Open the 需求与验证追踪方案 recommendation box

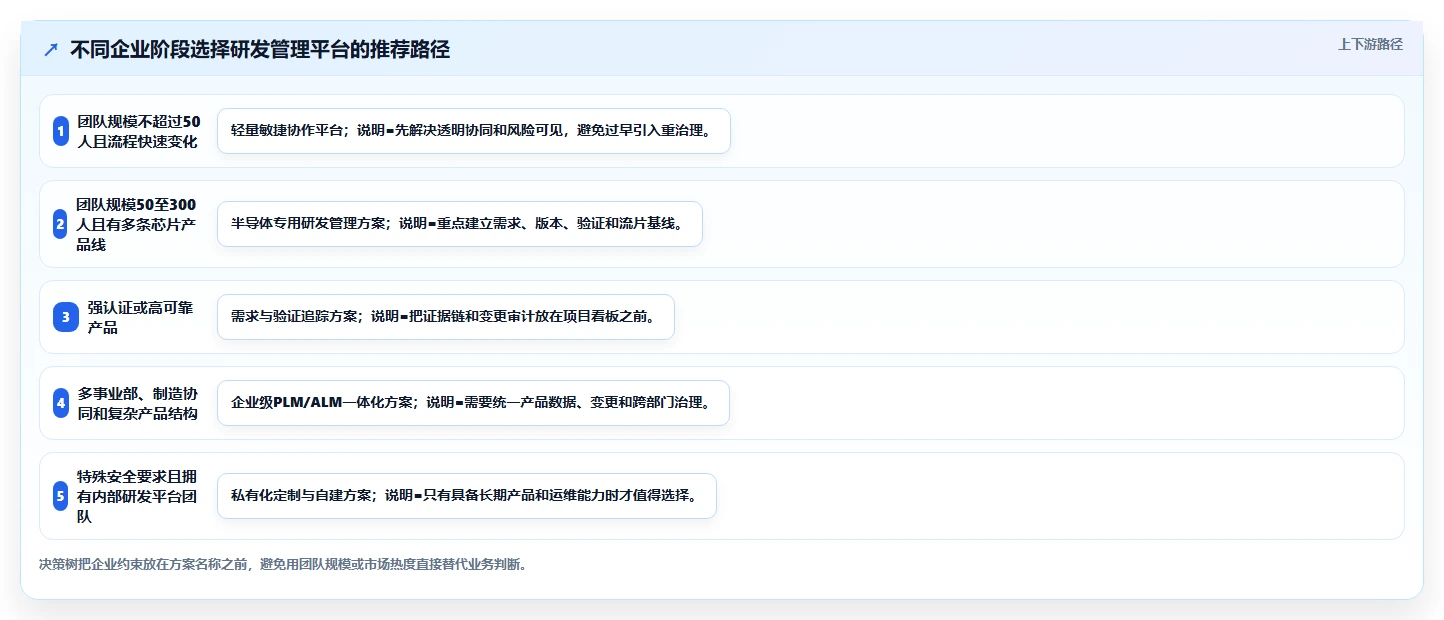[x=446, y=317]
